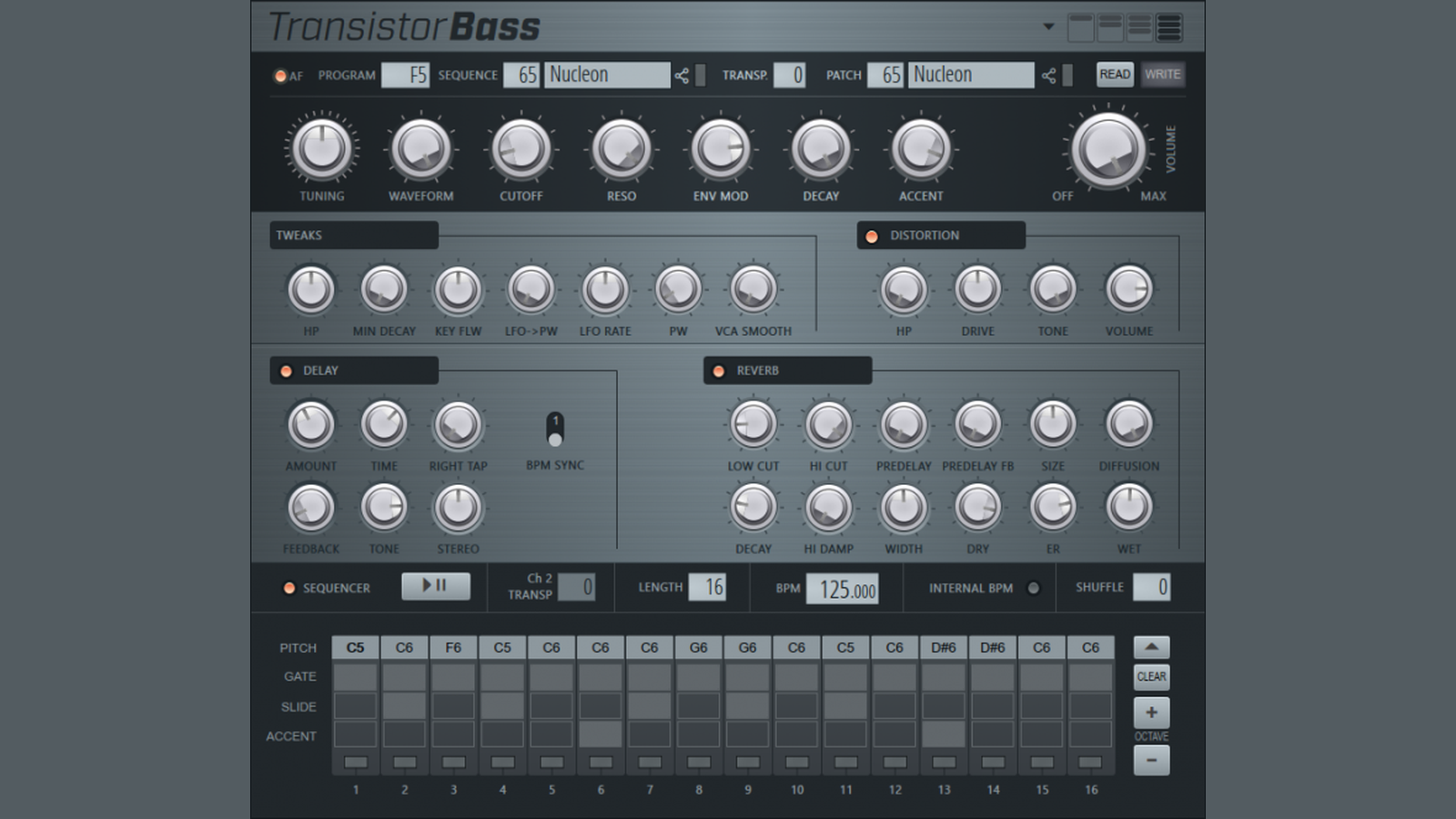Click the share icon next to Patch name

point(1048,76)
